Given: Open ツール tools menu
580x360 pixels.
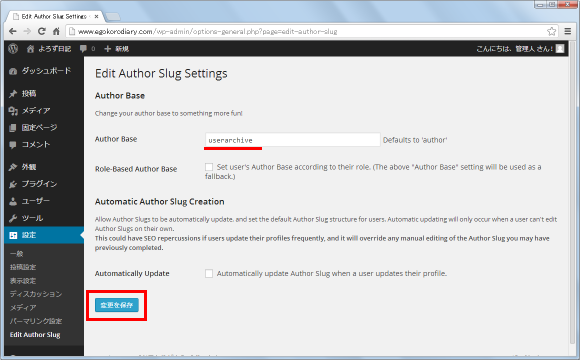Looking at the screenshot, I should (x=44, y=218).
